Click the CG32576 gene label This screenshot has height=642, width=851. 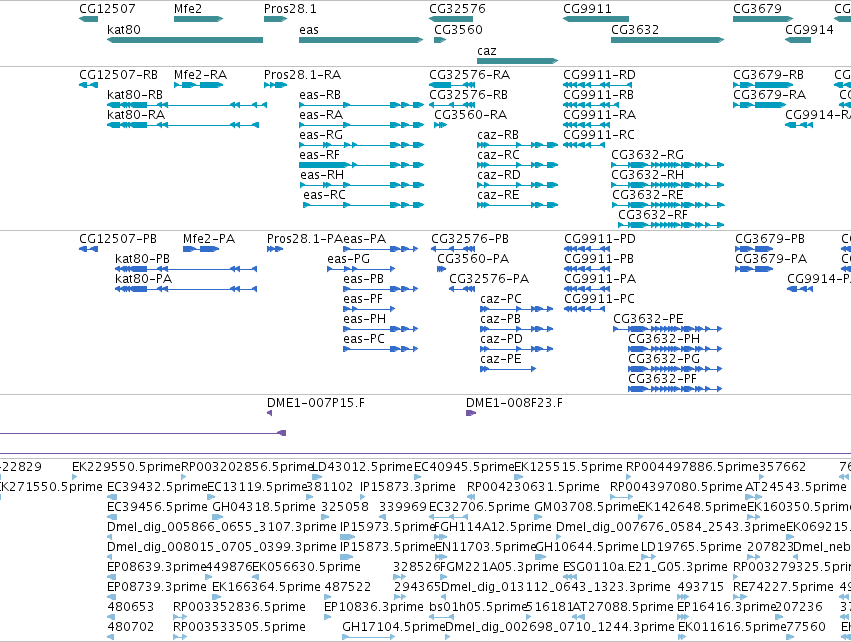(458, 9)
